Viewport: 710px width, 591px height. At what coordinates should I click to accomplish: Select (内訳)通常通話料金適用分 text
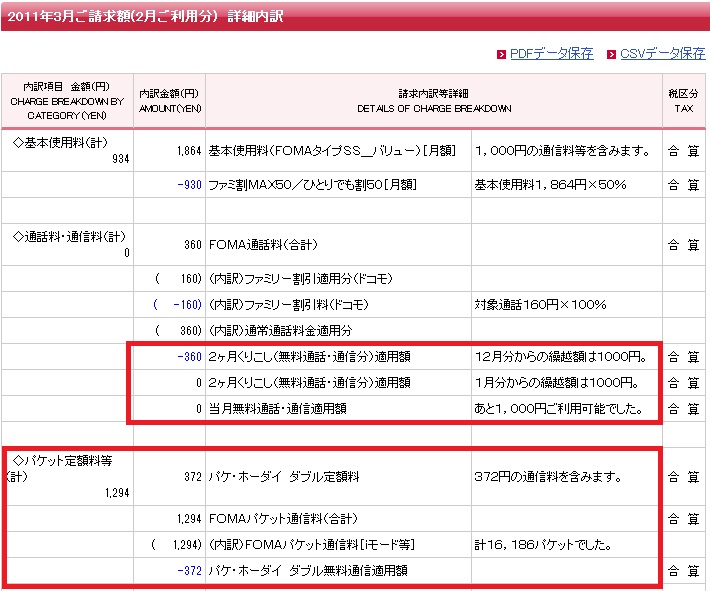point(280,331)
